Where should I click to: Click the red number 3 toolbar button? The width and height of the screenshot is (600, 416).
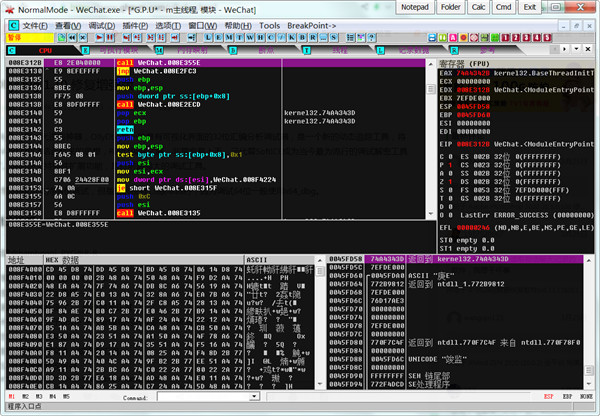tap(526, 38)
